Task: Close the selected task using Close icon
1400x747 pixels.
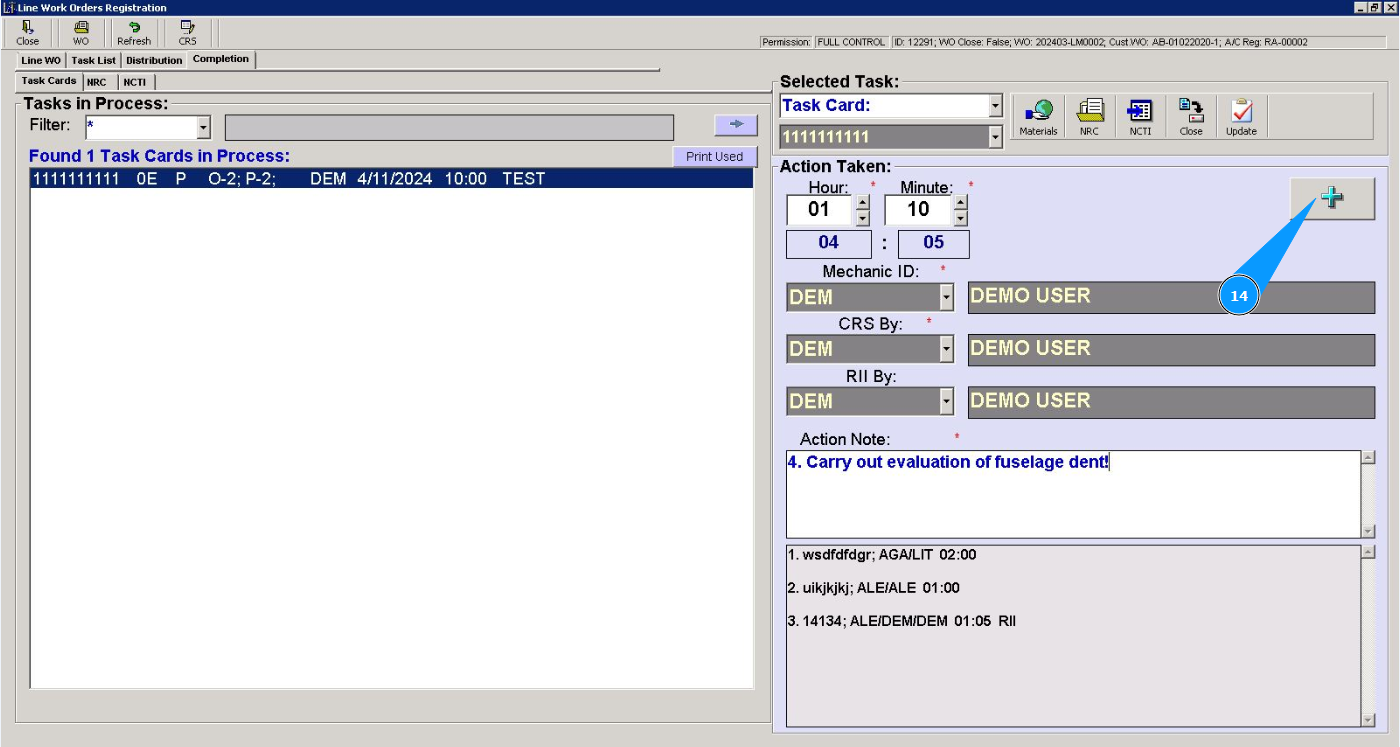Action: coord(1191,117)
